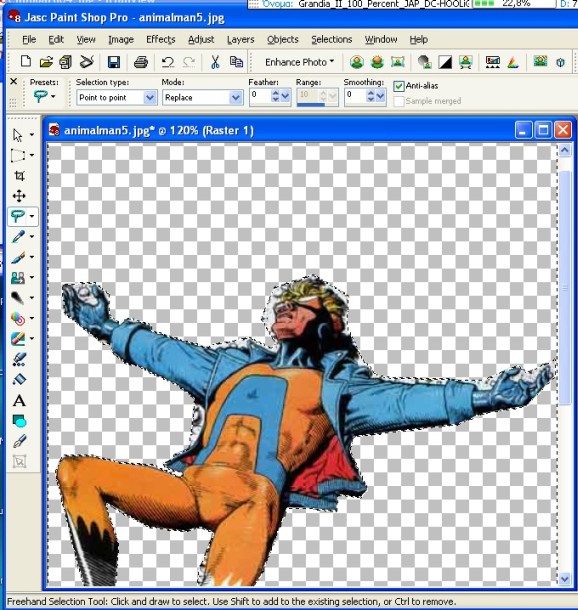Open the Selection type dropdown

click(150, 97)
